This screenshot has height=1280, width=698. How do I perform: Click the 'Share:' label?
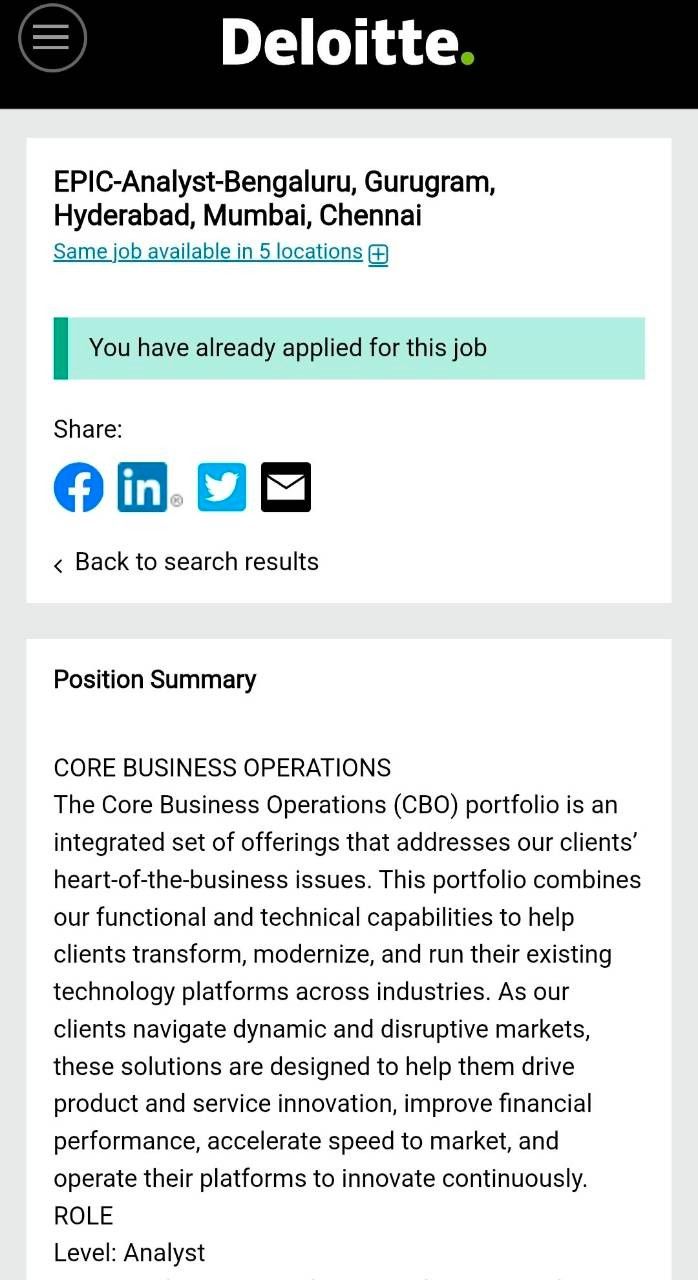[88, 429]
